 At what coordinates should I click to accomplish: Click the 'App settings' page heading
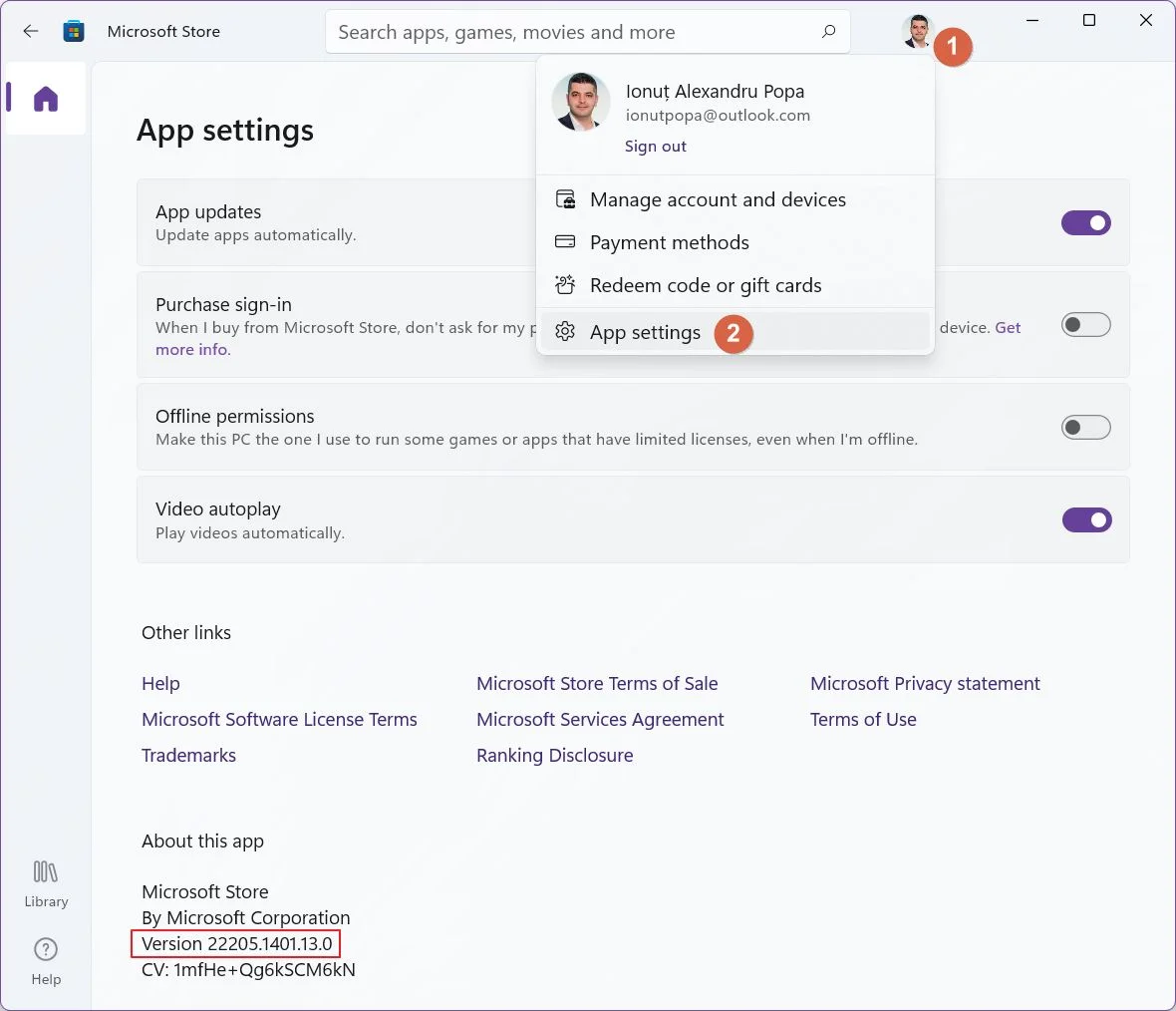point(225,131)
